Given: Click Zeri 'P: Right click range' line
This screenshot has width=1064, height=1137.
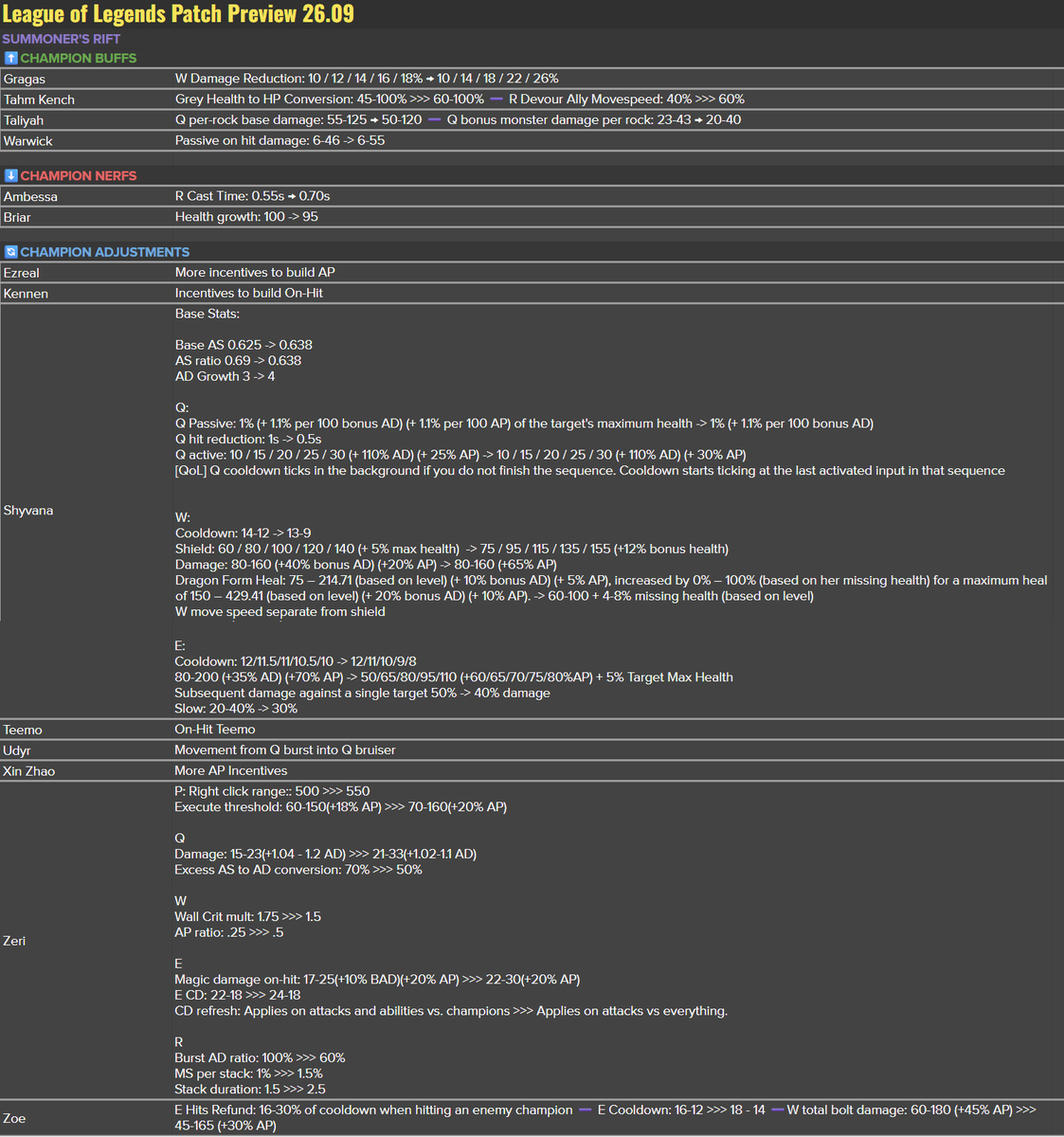Looking at the screenshot, I should 272,791.
